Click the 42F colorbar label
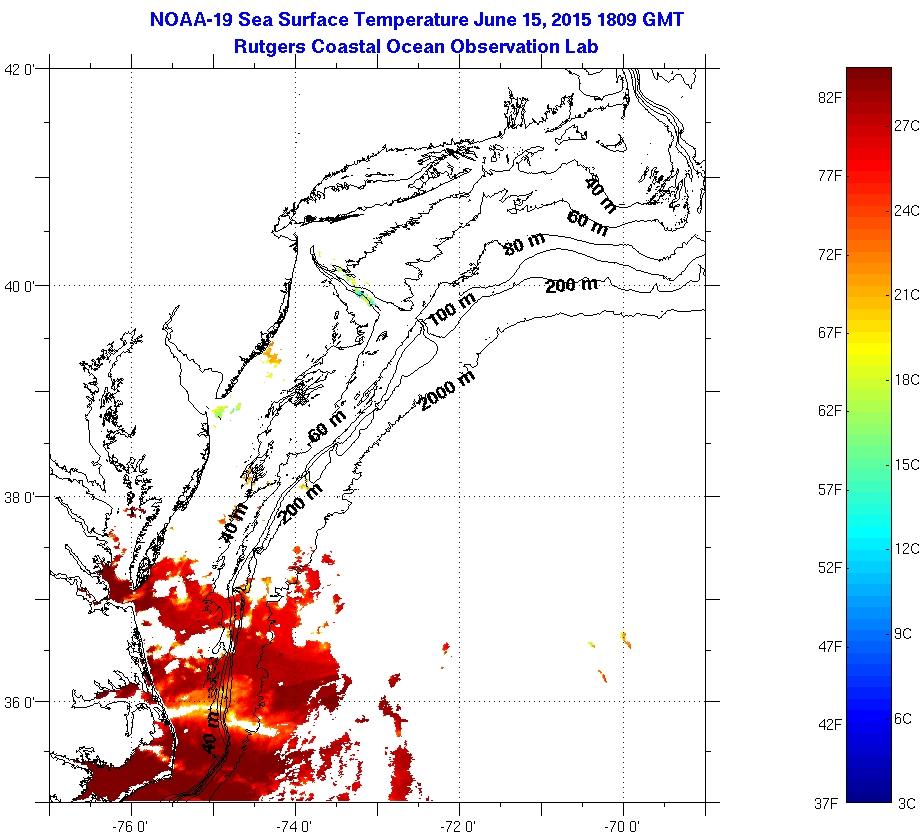This screenshot has height=832, width=920. pos(830,724)
